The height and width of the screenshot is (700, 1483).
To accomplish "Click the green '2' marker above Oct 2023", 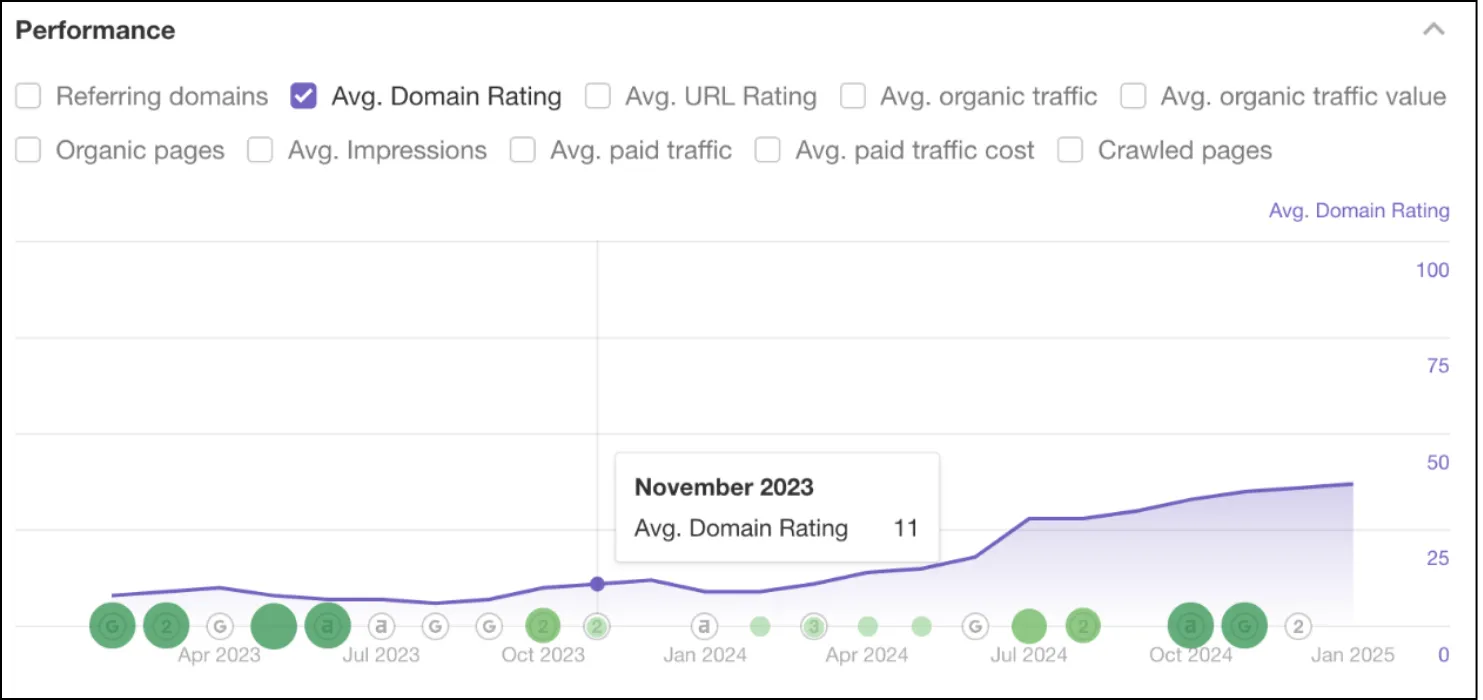I will click(543, 627).
